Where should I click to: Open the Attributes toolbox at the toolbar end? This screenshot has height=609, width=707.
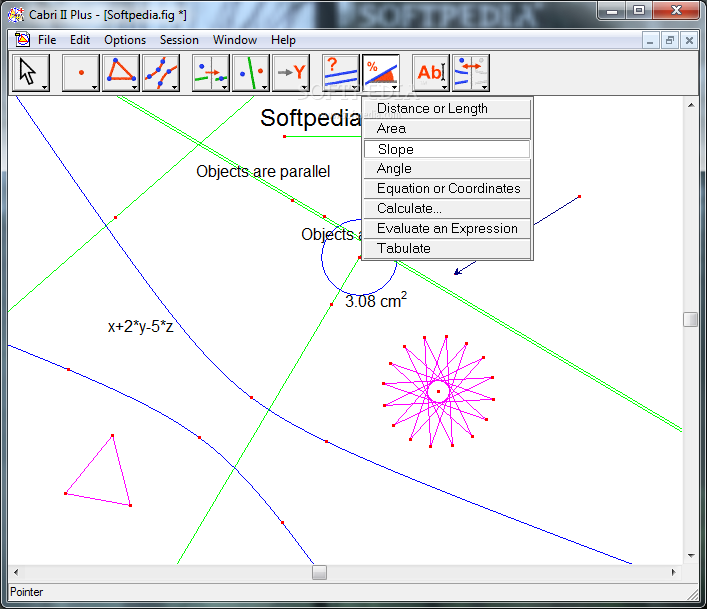pyautogui.click(x=471, y=73)
